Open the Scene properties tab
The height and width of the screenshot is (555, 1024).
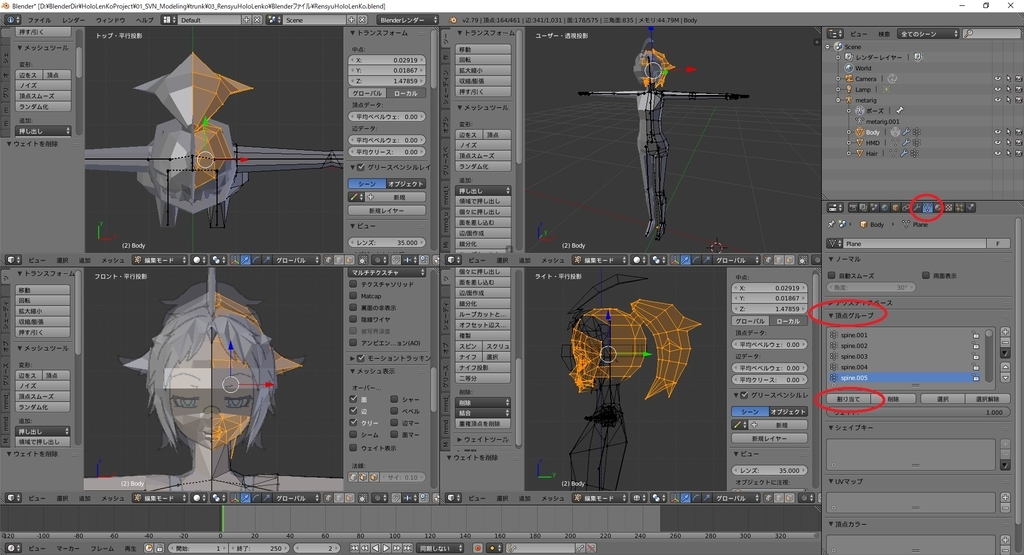[874, 208]
